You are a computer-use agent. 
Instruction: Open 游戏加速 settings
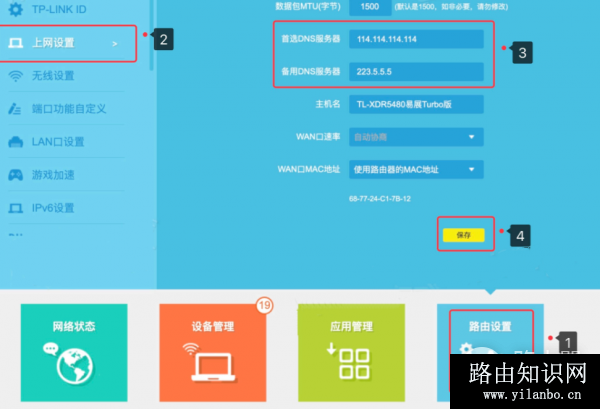click(66, 175)
